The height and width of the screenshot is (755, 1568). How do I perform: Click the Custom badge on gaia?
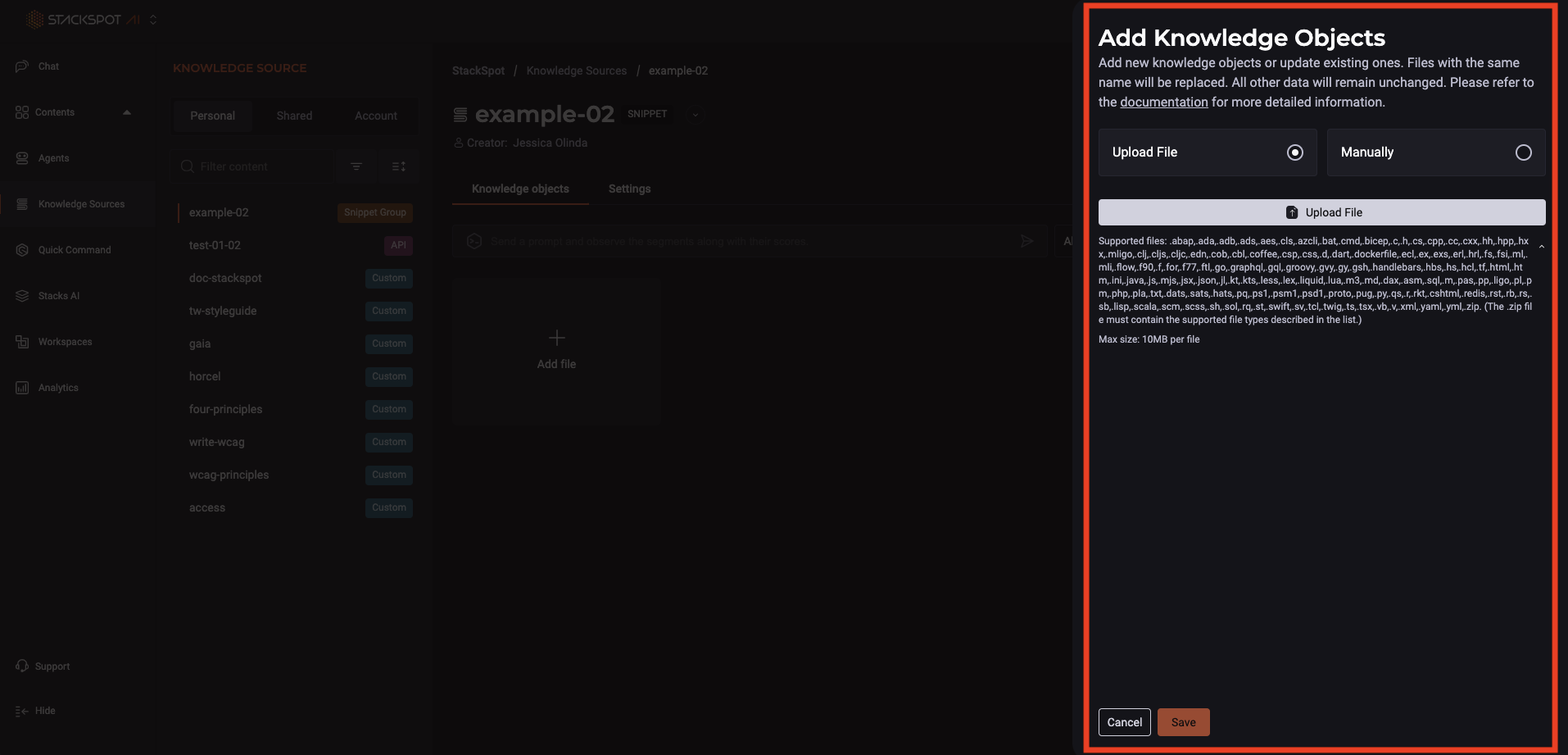(x=389, y=343)
